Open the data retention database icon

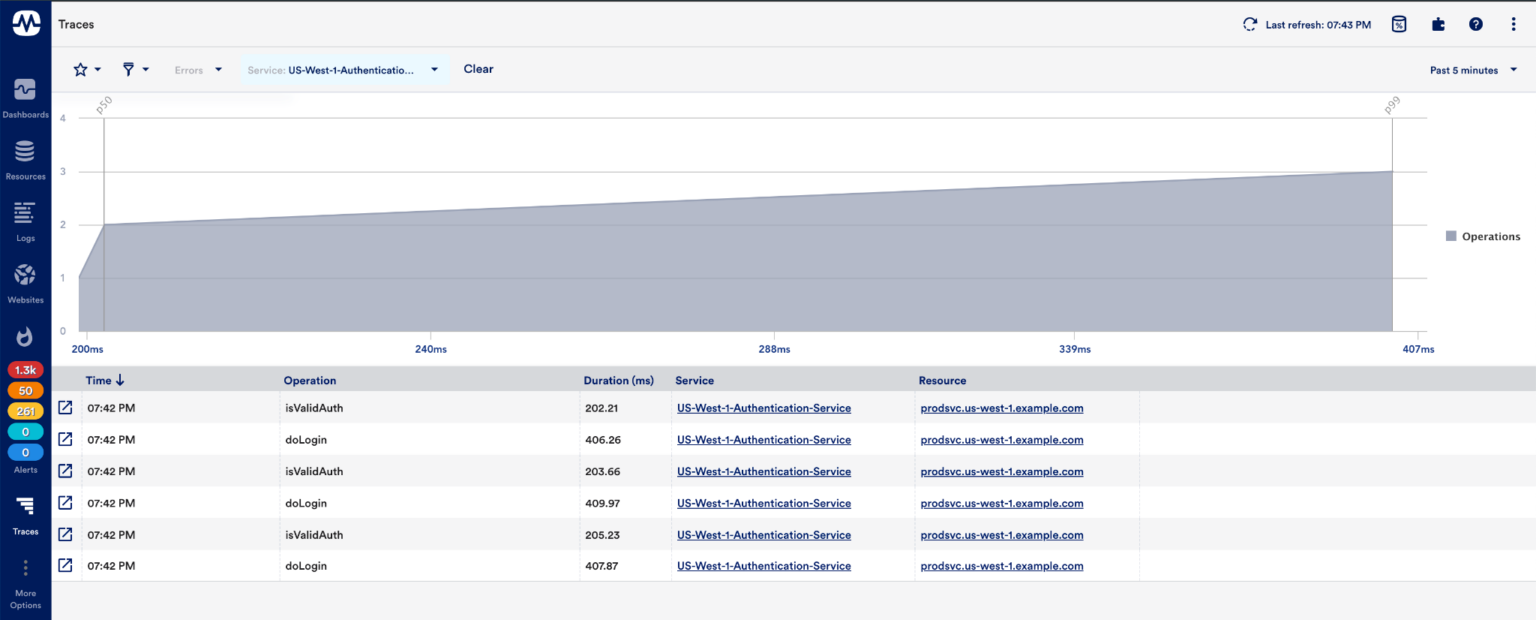1399,23
